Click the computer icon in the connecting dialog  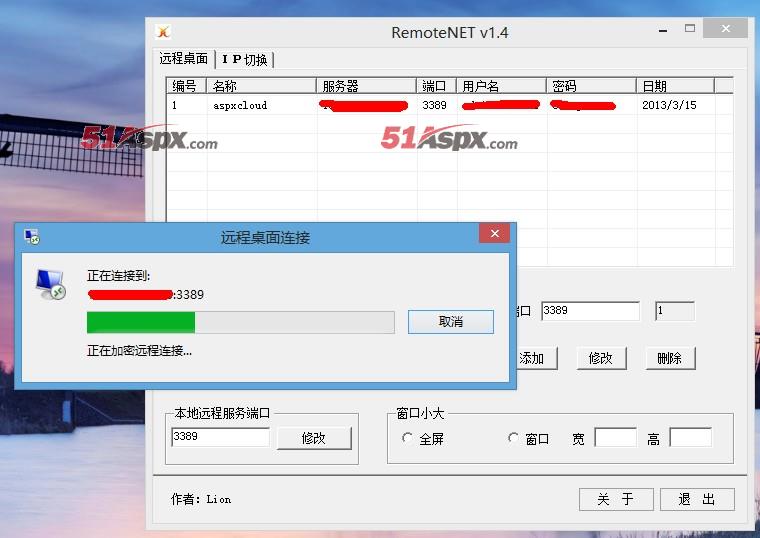(50, 284)
